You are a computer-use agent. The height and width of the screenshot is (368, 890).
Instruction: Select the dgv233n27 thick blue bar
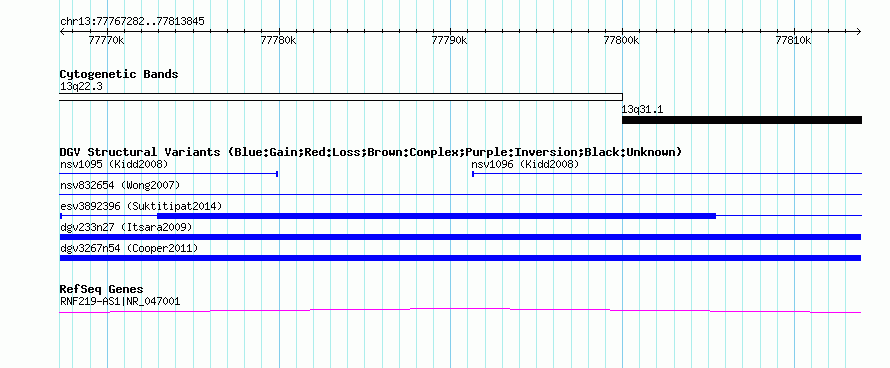pyautogui.click(x=460, y=237)
